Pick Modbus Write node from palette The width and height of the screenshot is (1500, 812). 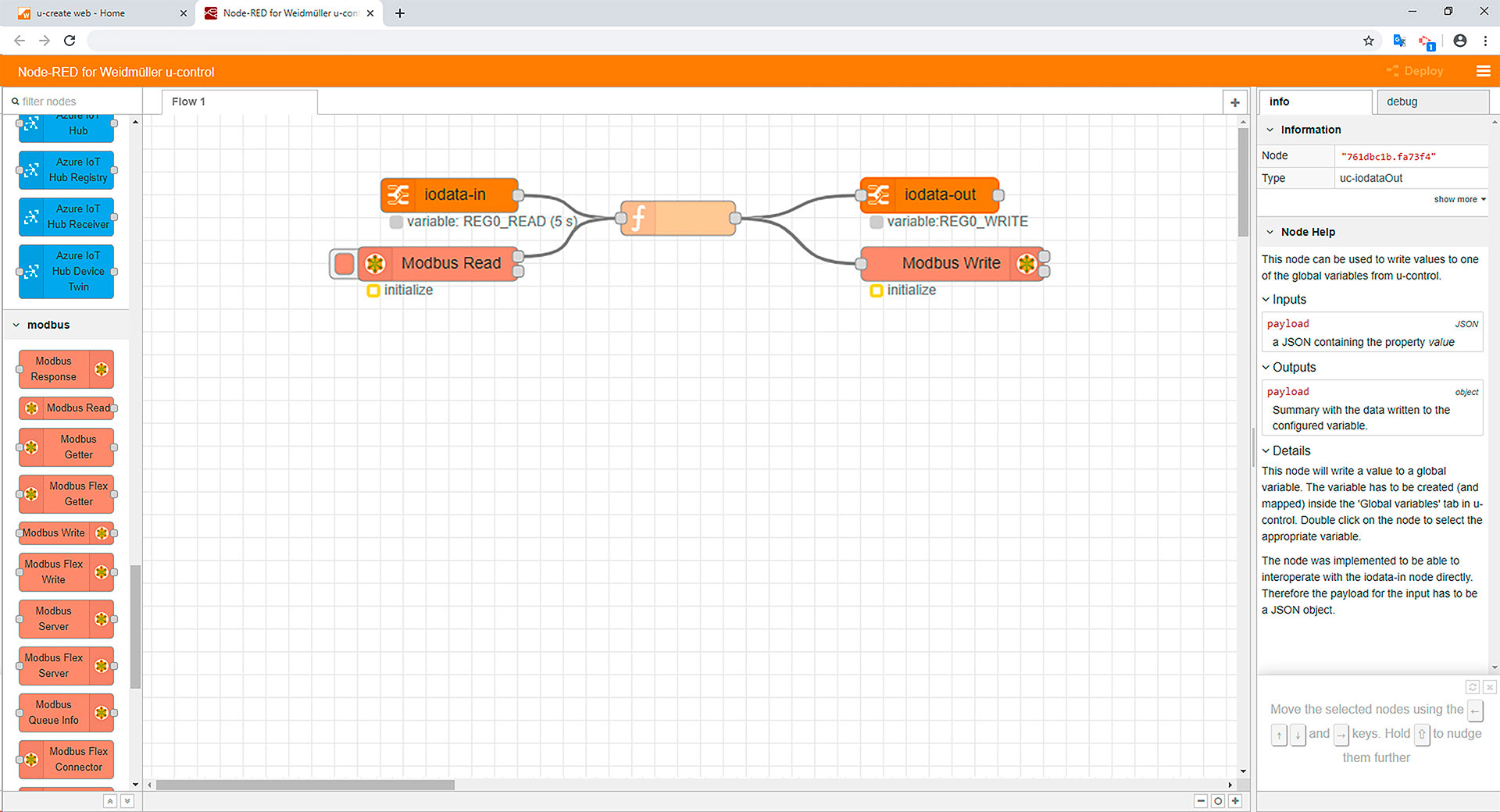click(66, 532)
